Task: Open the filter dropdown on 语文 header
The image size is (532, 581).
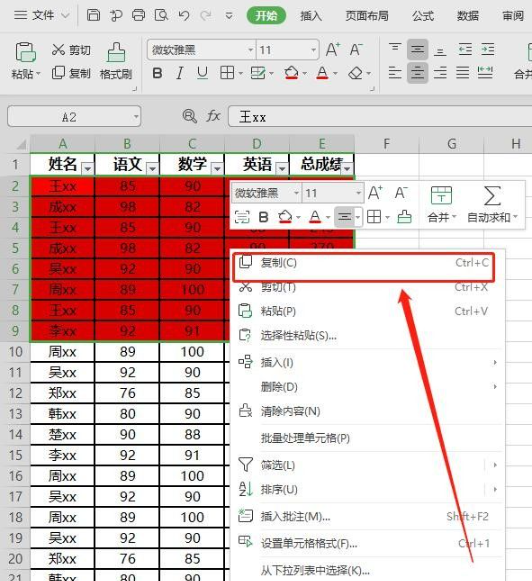Action: pos(152,168)
